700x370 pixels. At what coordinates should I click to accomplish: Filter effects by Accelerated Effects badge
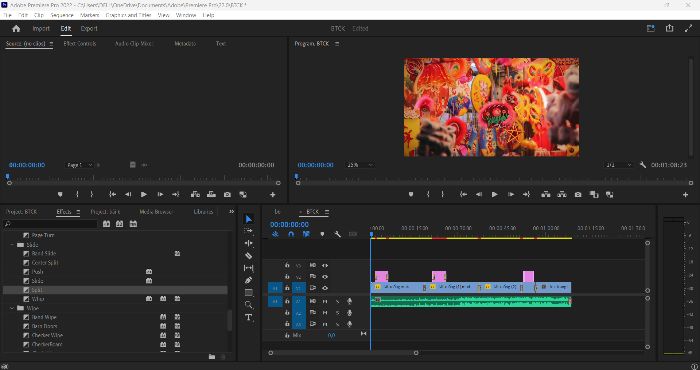pyautogui.click(x=106, y=224)
